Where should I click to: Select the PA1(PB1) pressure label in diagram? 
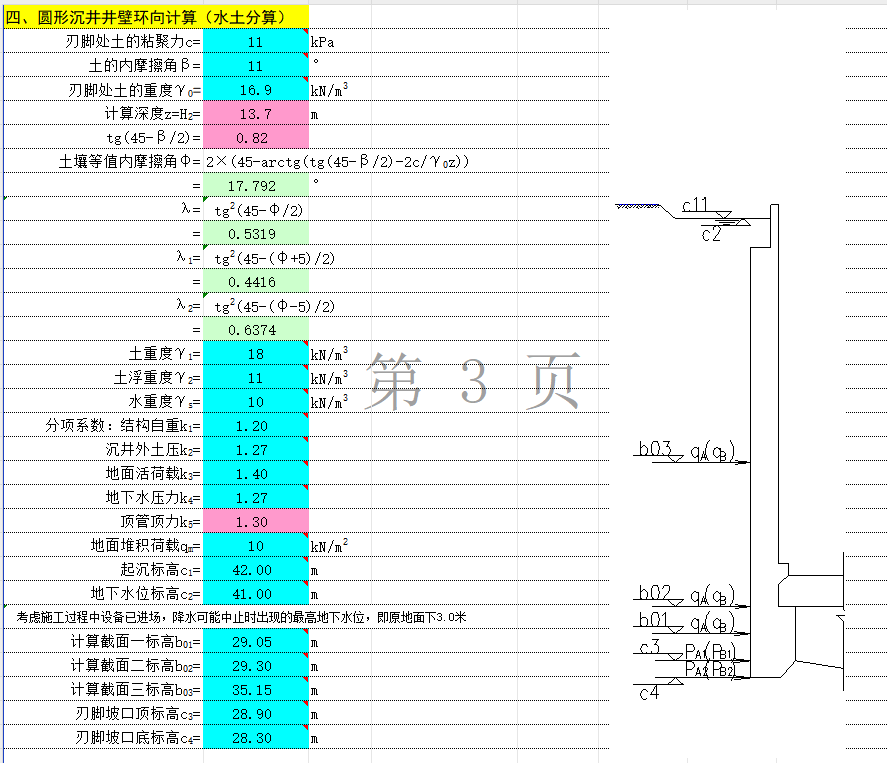pyautogui.click(x=709, y=652)
